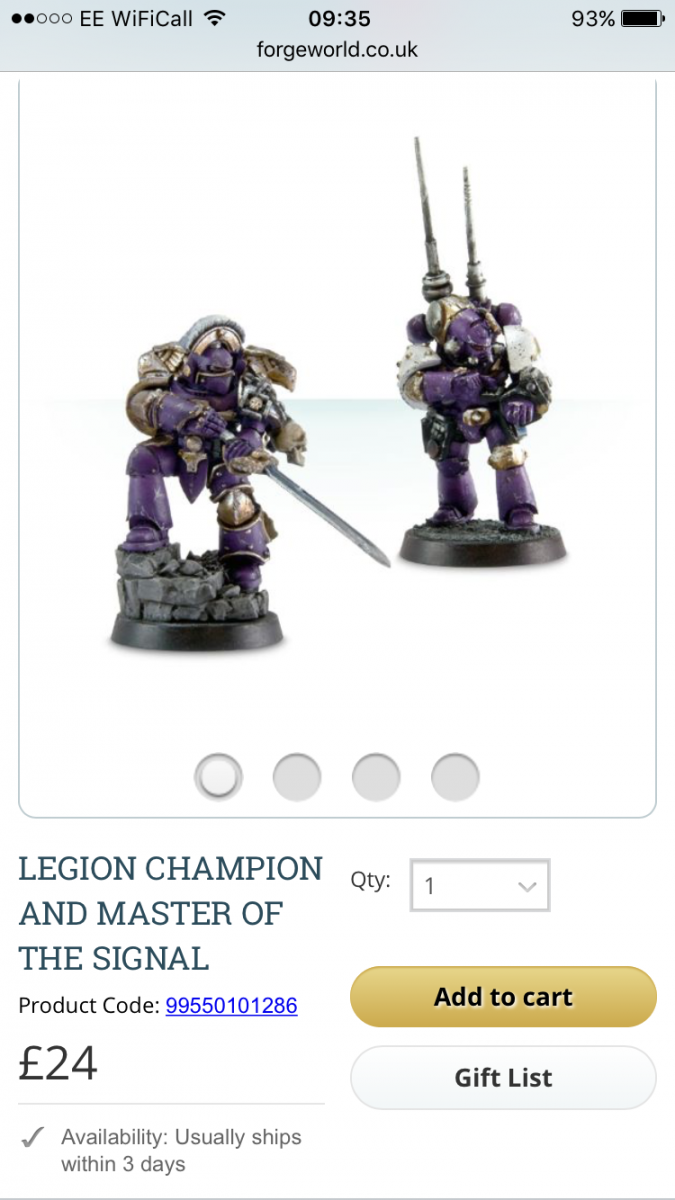Select the second image carousel dot
This screenshot has height=1200, width=675.
click(x=297, y=776)
